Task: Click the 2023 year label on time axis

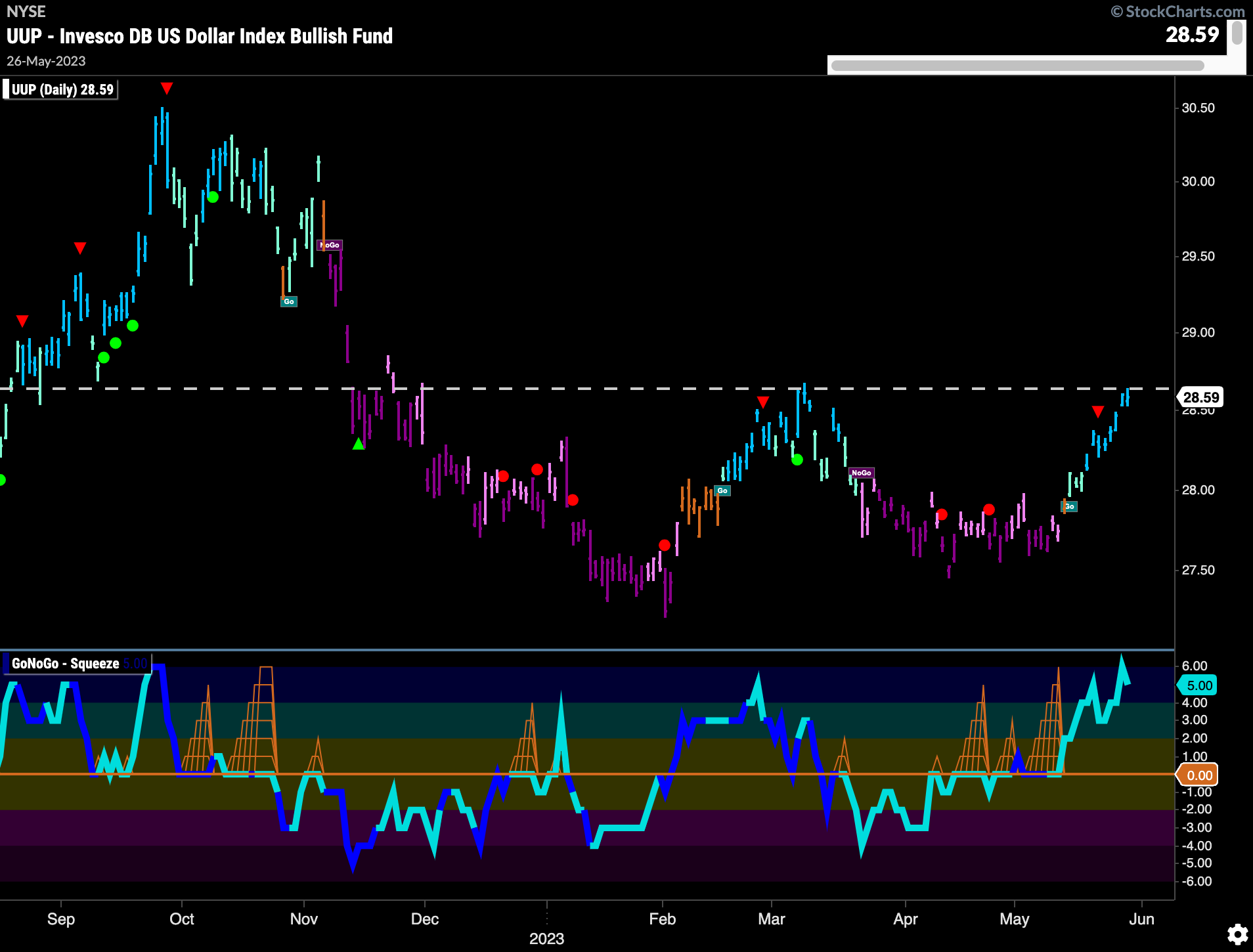Action: pyautogui.click(x=547, y=939)
